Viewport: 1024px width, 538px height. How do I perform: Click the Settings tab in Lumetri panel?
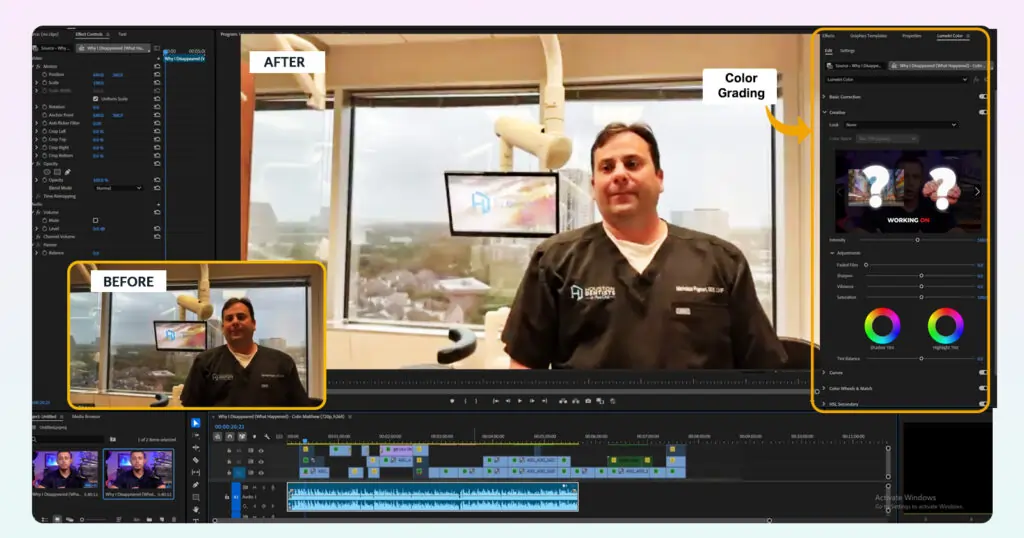847,50
